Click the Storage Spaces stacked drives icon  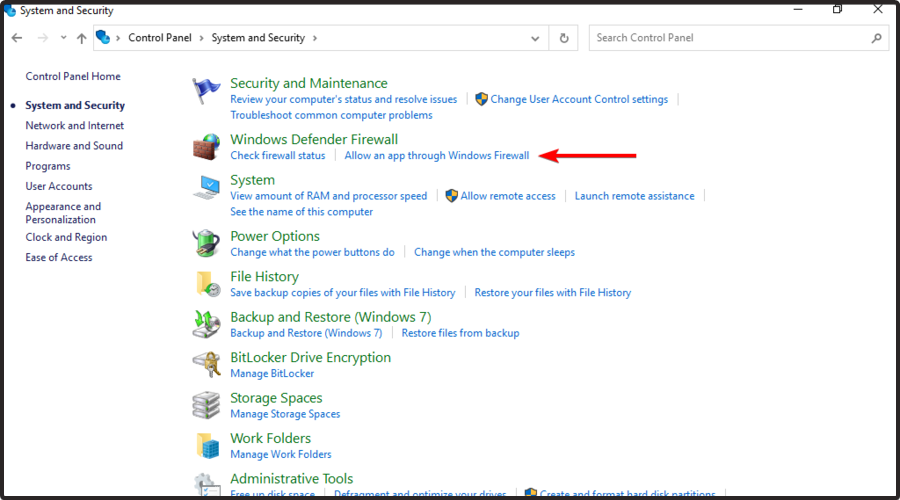pos(206,405)
